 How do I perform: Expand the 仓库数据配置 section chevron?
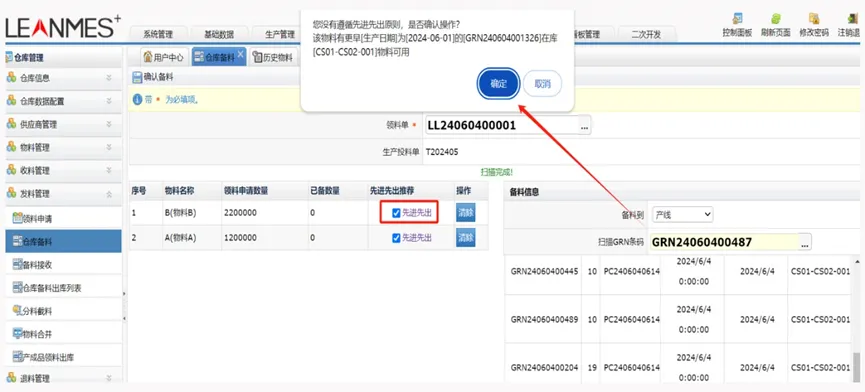[109, 101]
